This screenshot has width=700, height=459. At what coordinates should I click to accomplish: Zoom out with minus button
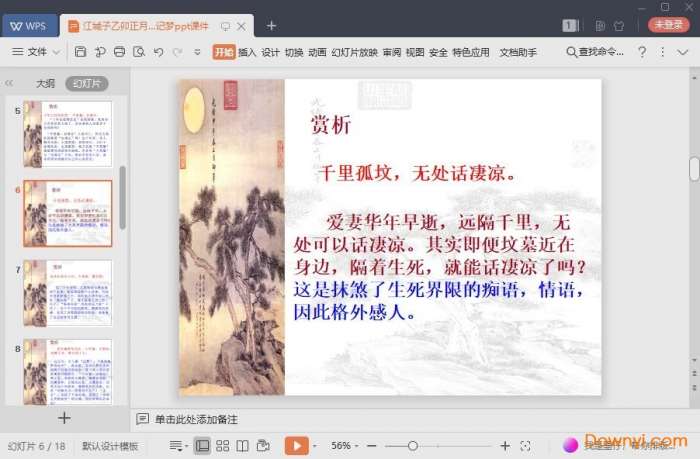tap(371, 446)
